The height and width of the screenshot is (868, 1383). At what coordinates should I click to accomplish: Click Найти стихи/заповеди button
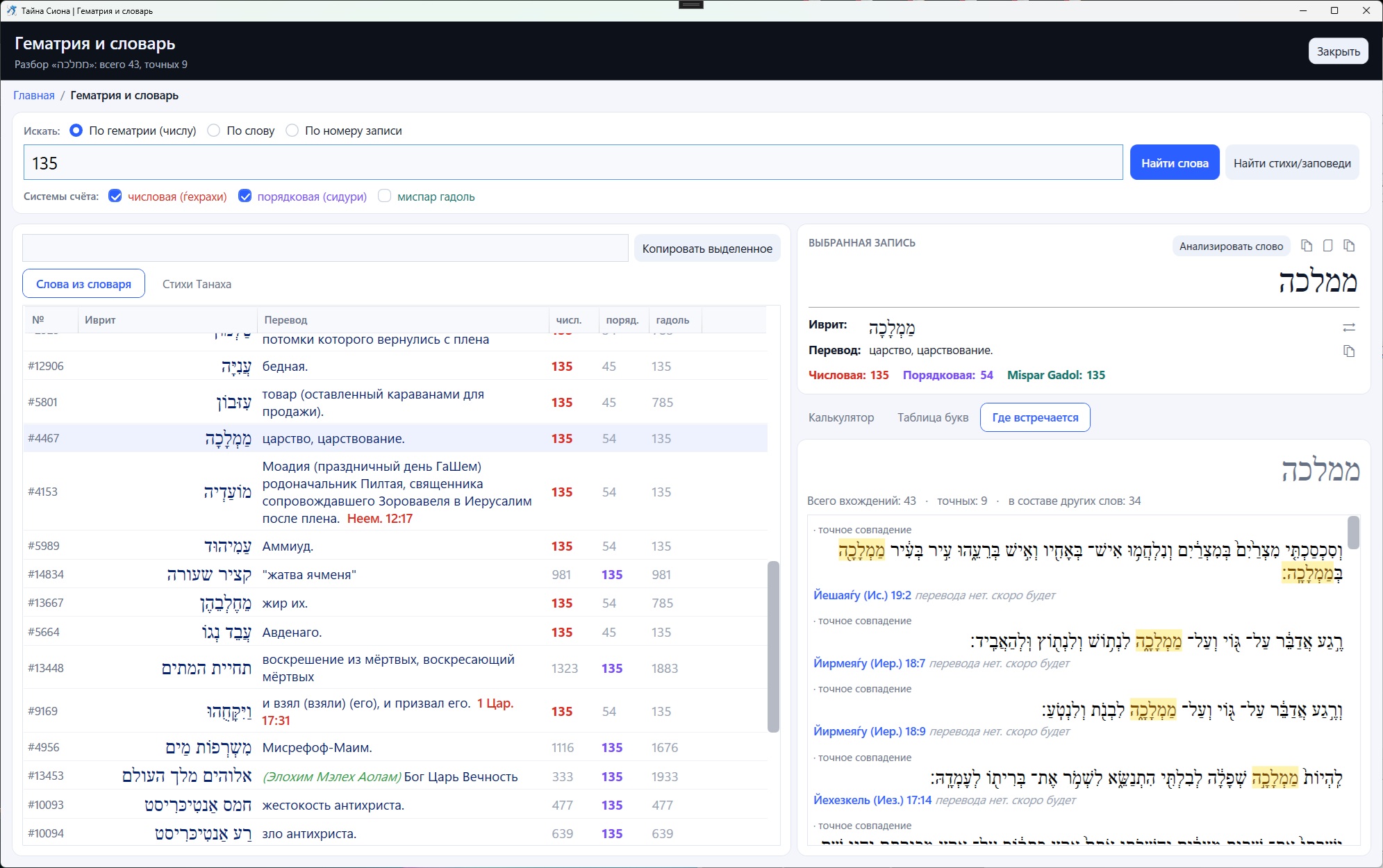click(x=1292, y=162)
